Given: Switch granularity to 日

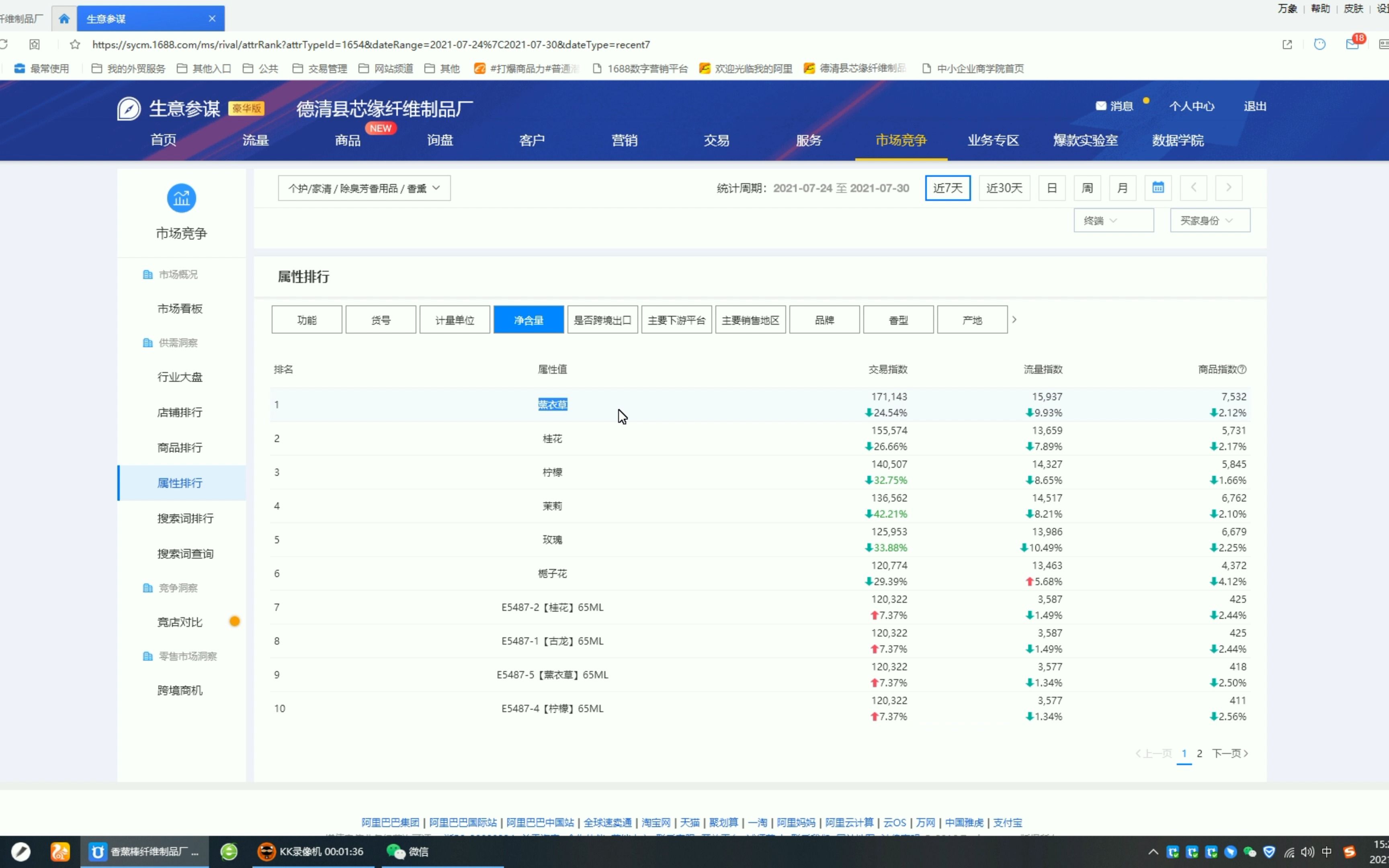Looking at the screenshot, I should (1051, 188).
